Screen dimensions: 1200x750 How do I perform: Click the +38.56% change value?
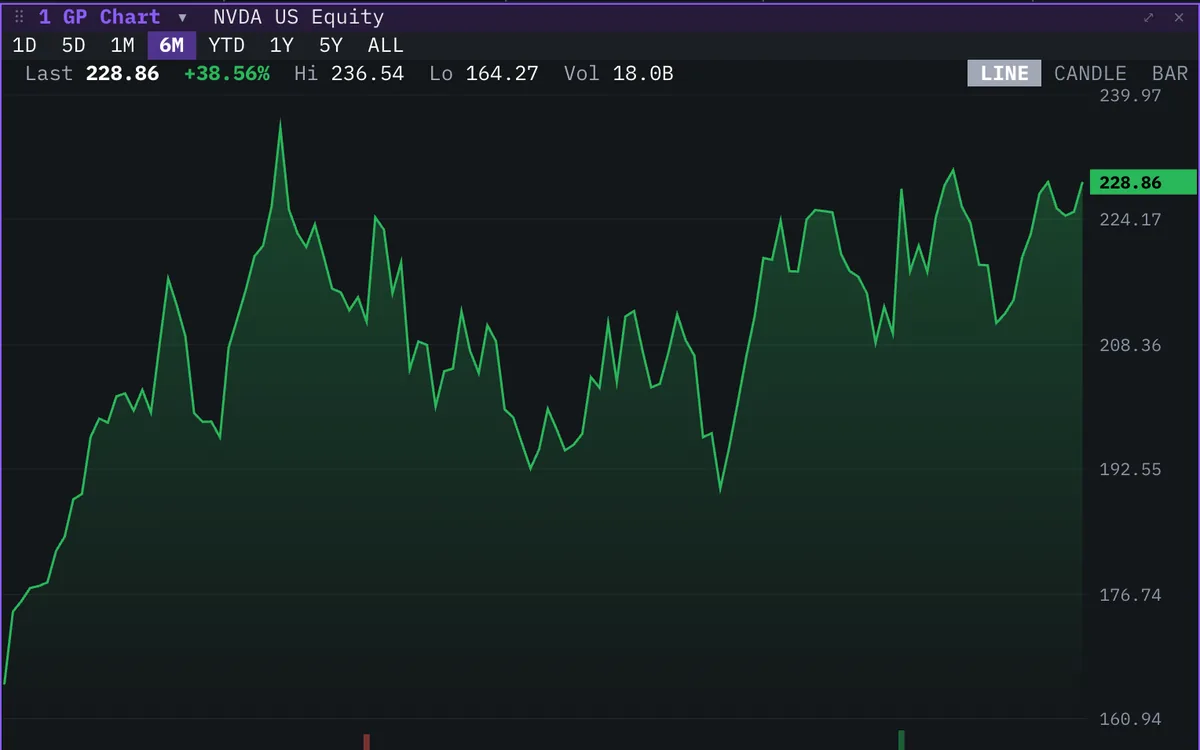(227, 73)
